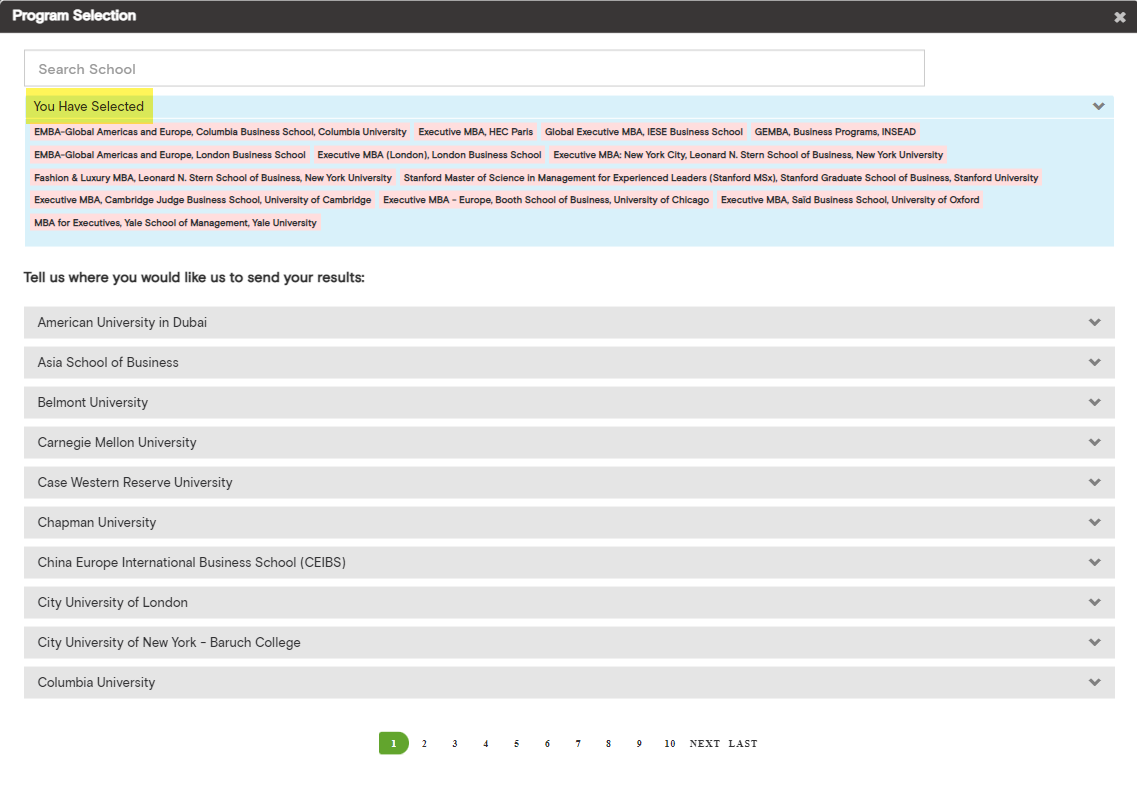Open the Carnegie Mellon University row

[x=569, y=442]
